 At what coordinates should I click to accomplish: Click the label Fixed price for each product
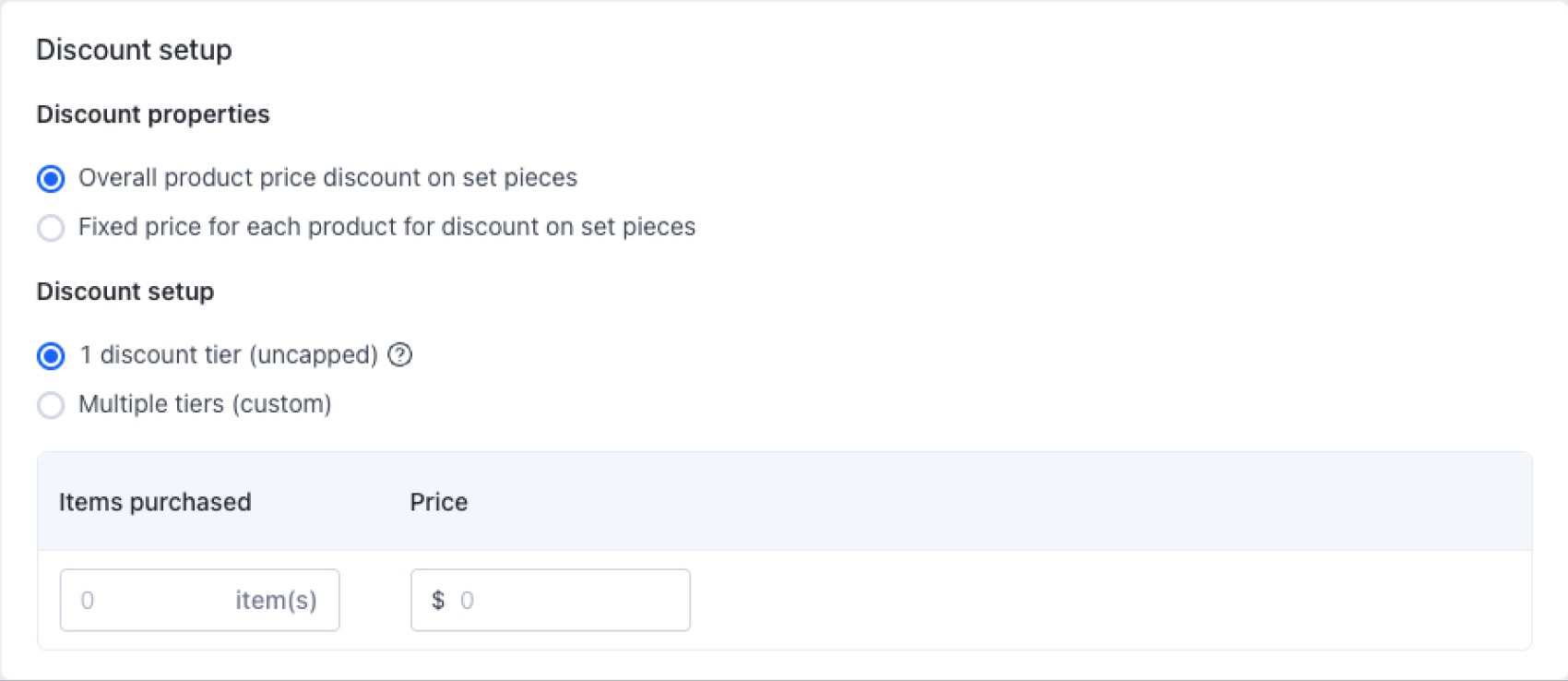[x=387, y=227]
